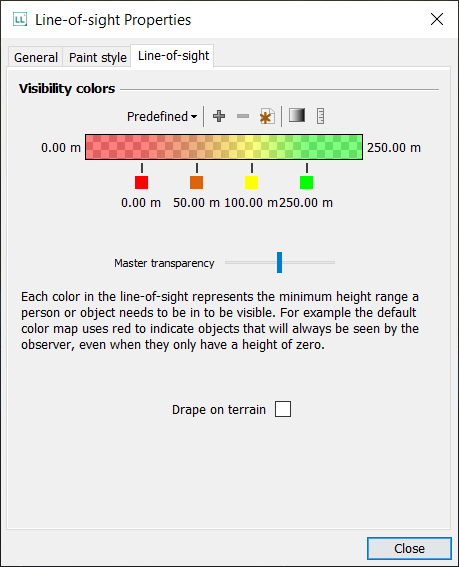Click the visibility color gradient bar
The image size is (459, 567).
[x=224, y=147]
